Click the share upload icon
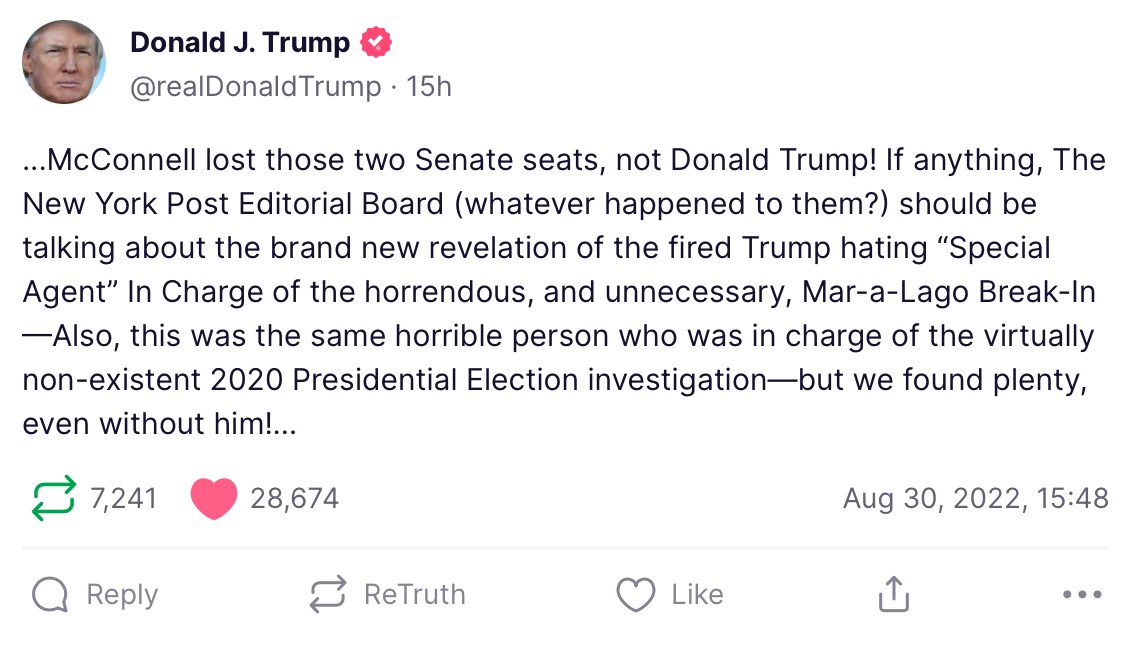This screenshot has height=664, width=1134. pos(893,595)
